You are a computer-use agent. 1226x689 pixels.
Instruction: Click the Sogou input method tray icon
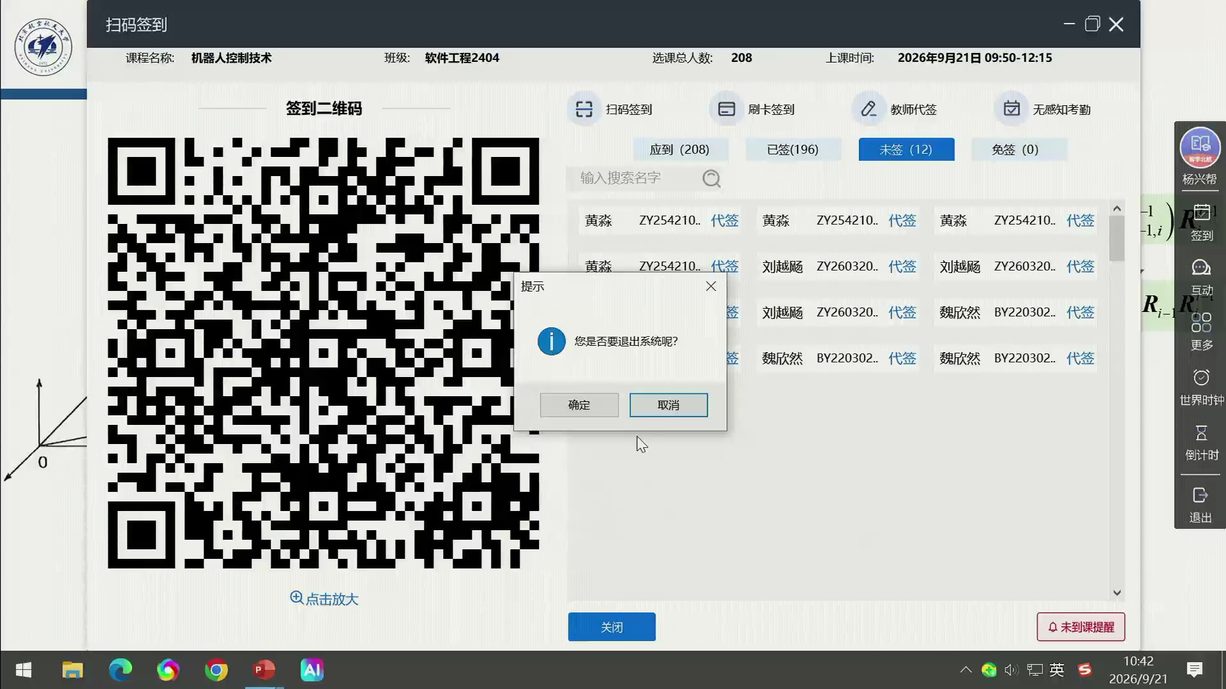pyautogui.click(x=1084, y=670)
